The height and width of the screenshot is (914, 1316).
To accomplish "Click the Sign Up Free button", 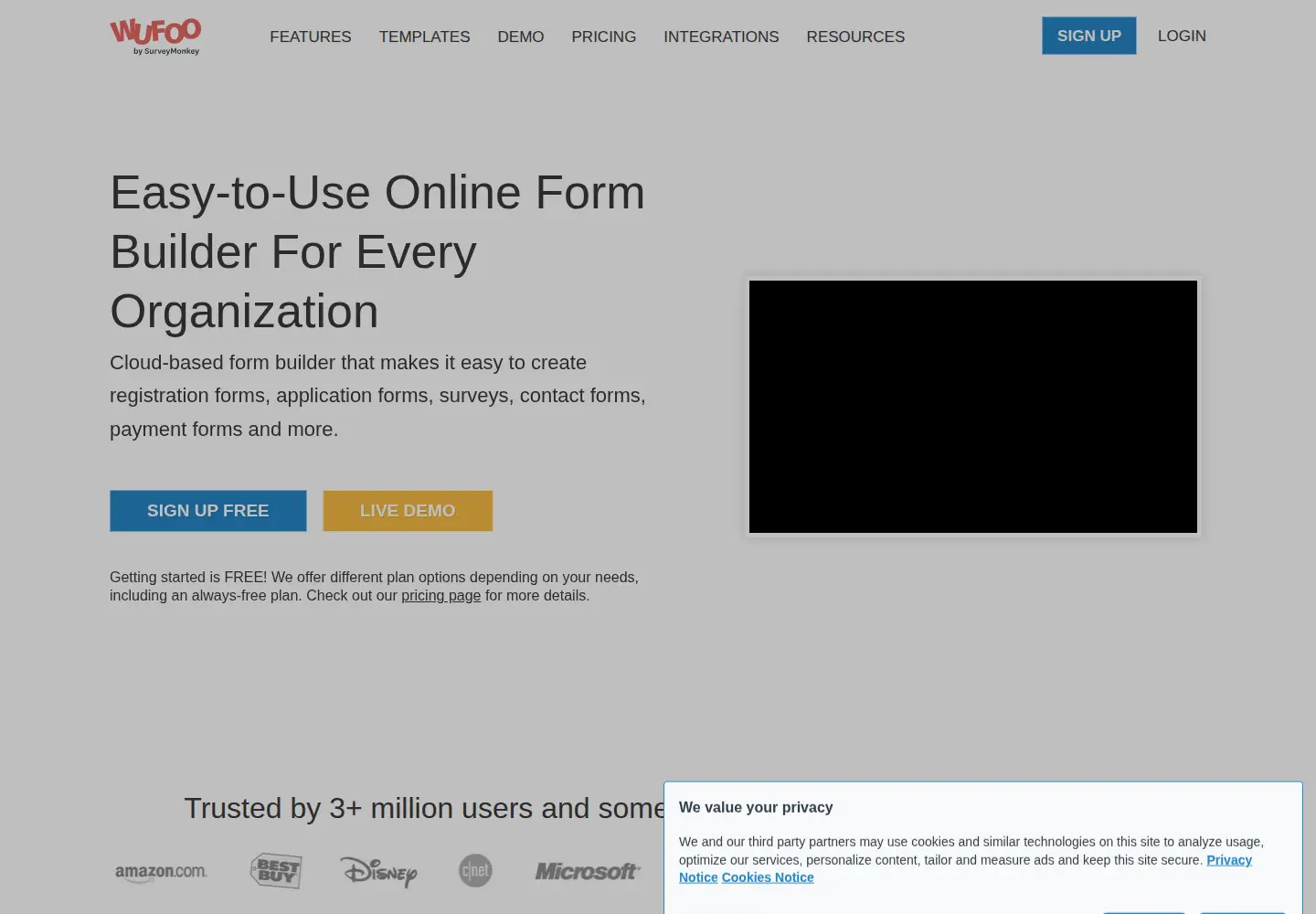I will pos(208,511).
